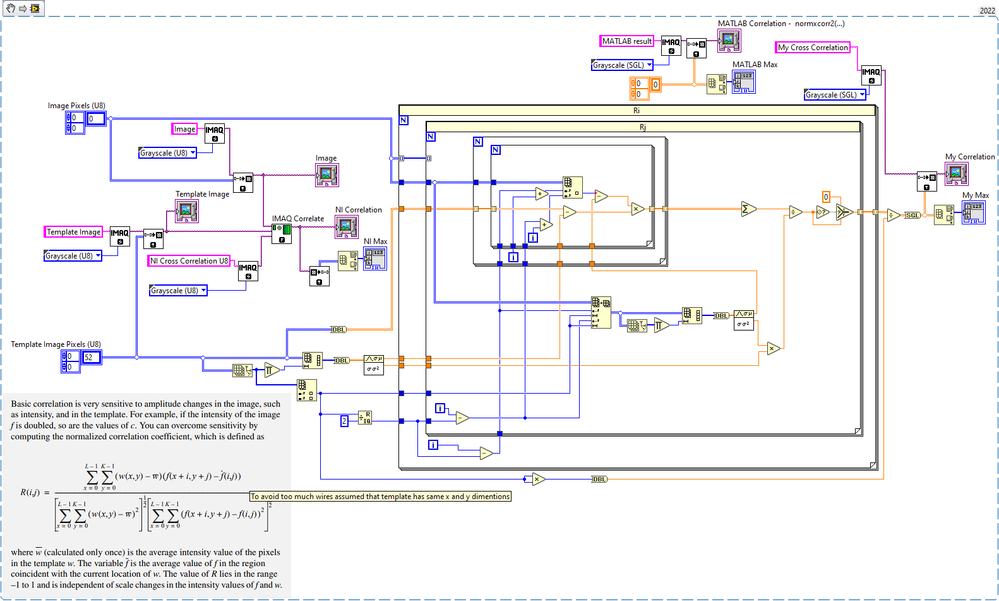Click the IMAQ Create node beside Template Image
This screenshot has width=999, height=601.
tap(120, 236)
